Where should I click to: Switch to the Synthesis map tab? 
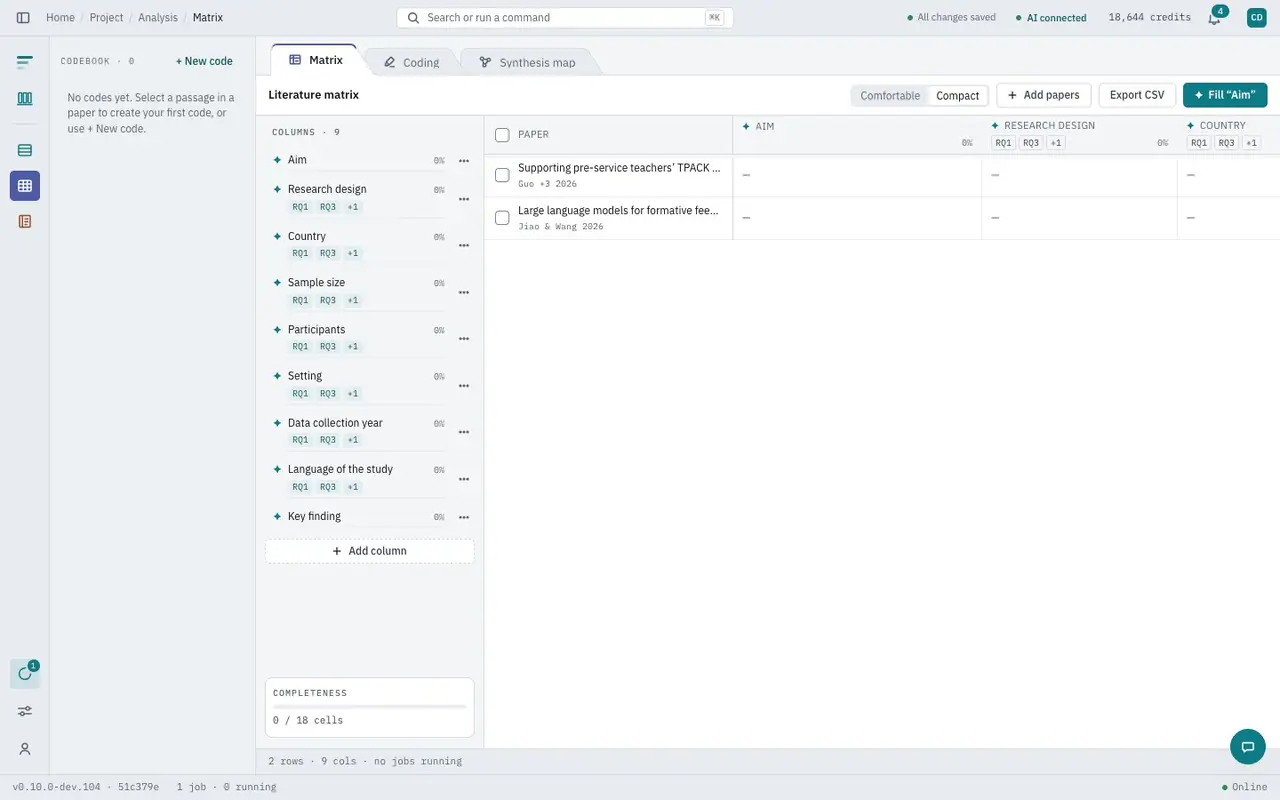[x=527, y=62]
